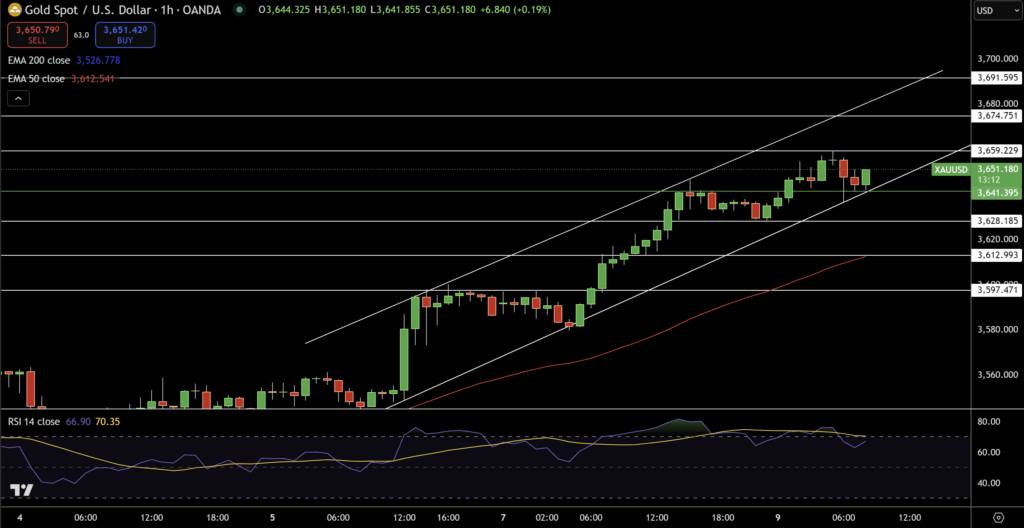Viewport: 1024px width, 528px height.
Task: Collapse the indicator legend with chevron button
Action: coord(19,98)
